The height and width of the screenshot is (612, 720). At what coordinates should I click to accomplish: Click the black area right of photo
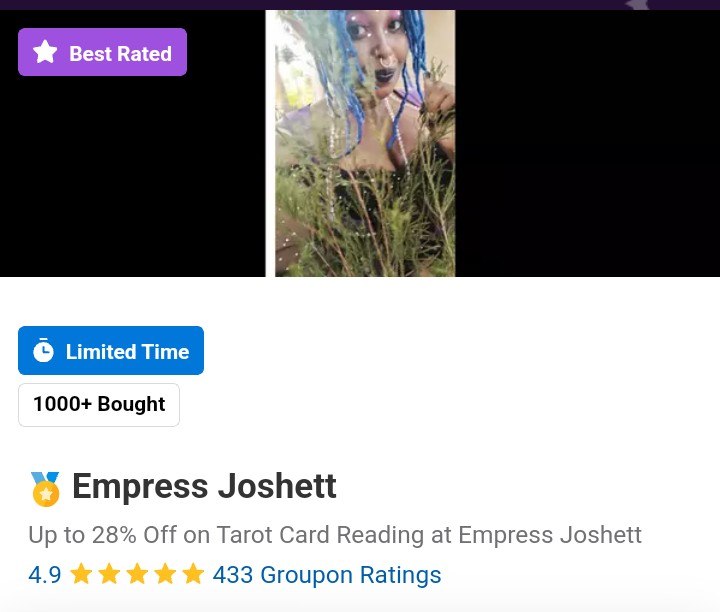[x=588, y=143]
